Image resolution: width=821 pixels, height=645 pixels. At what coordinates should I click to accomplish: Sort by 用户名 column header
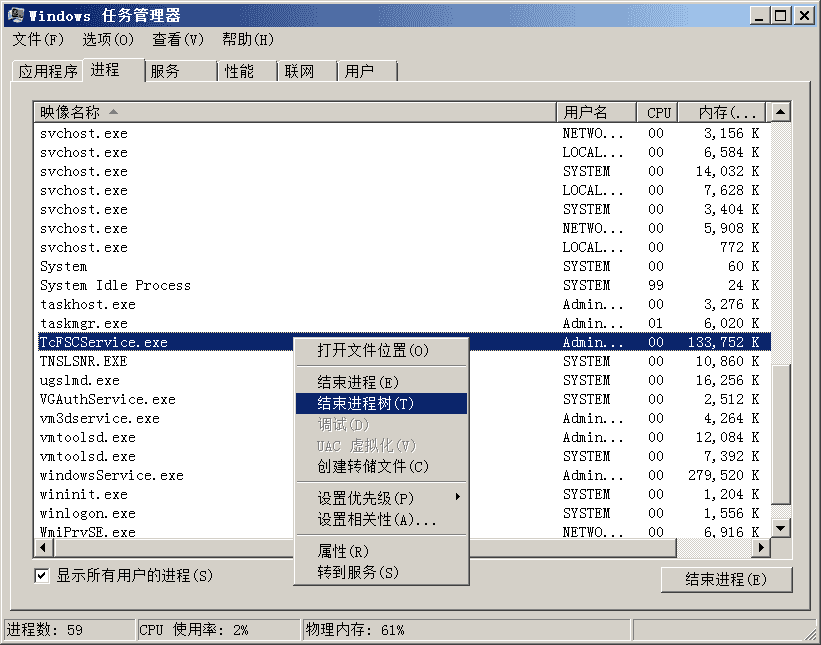(596, 112)
